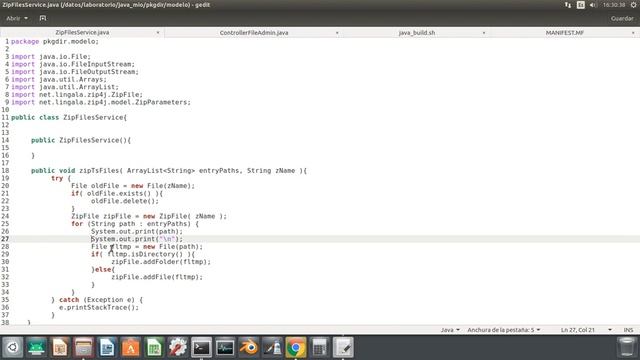This screenshot has width=640, height=360.
Task: Switch to the ZipFilesService.java tab
Action: 82,32
